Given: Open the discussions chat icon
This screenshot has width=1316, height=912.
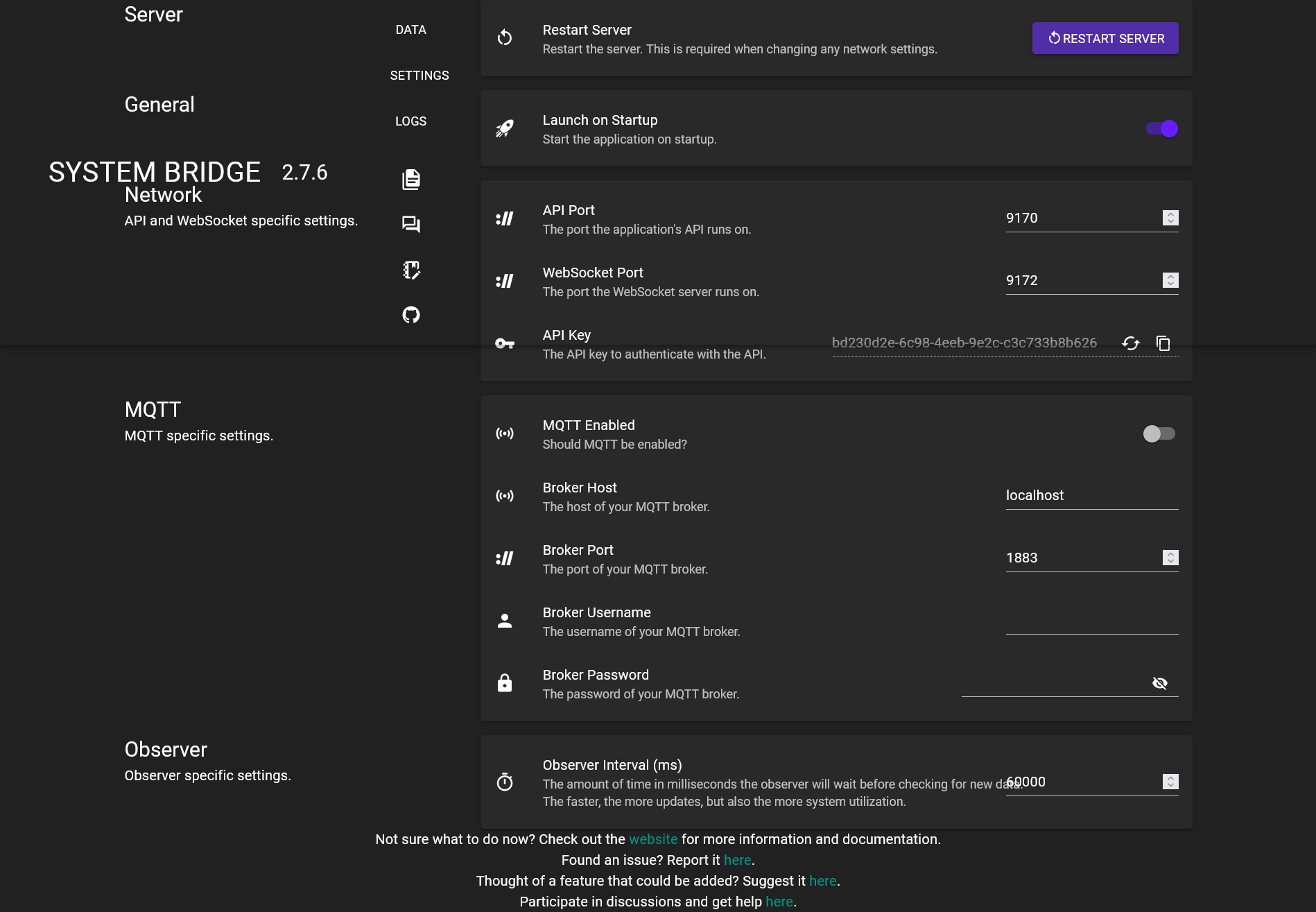Looking at the screenshot, I should pyautogui.click(x=411, y=224).
